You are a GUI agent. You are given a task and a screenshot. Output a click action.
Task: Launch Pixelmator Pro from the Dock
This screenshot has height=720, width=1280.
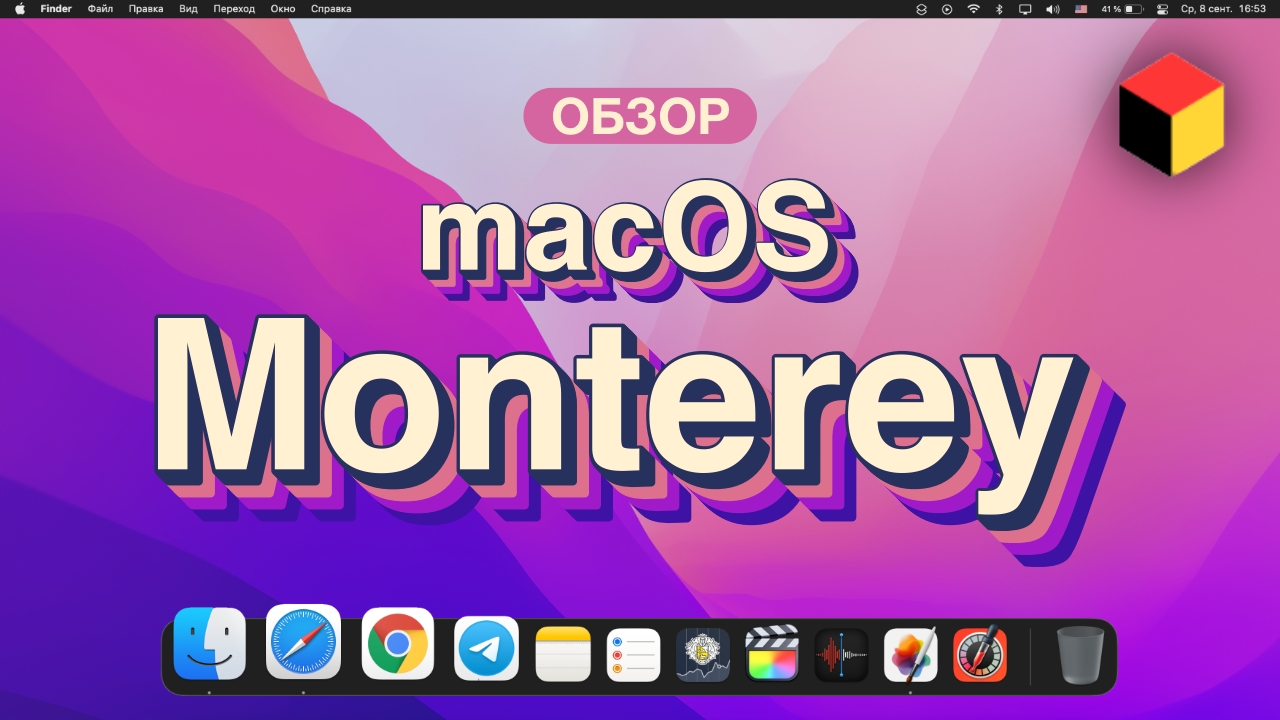click(911, 654)
